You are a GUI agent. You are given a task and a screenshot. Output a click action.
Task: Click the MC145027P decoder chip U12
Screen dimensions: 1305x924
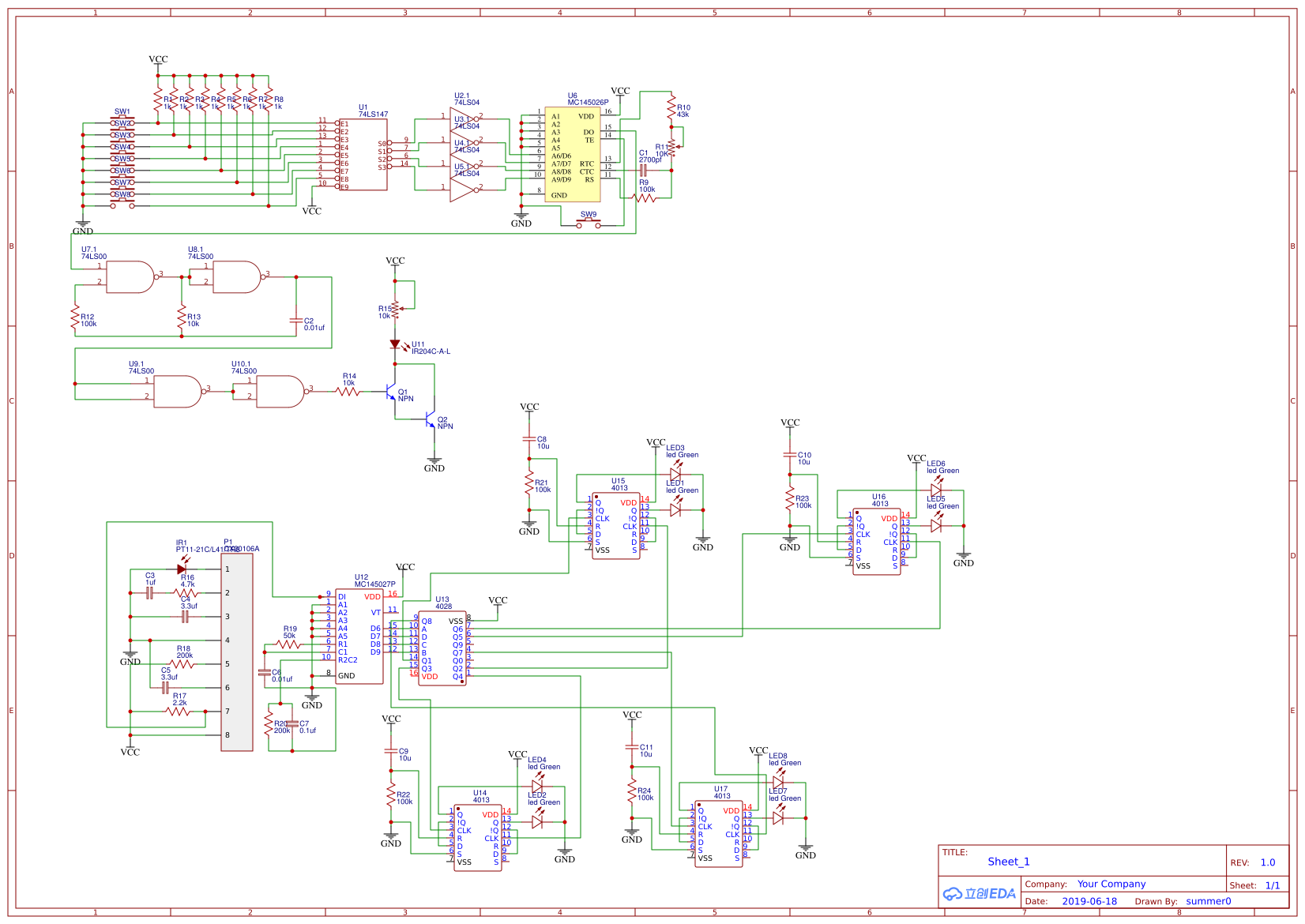[x=359, y=636]
